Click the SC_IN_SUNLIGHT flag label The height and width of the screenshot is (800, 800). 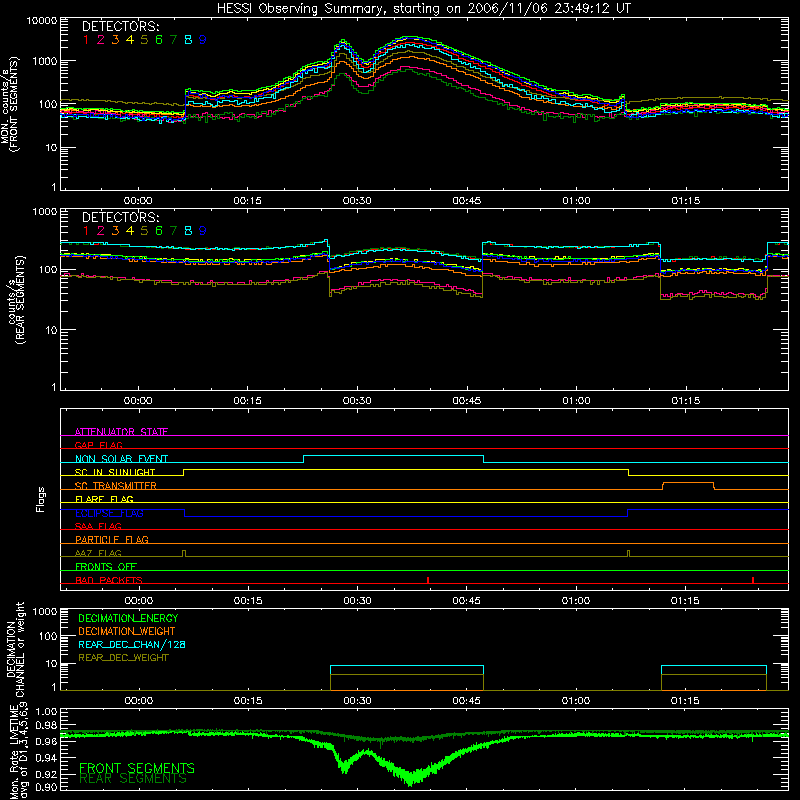point(115,472)
